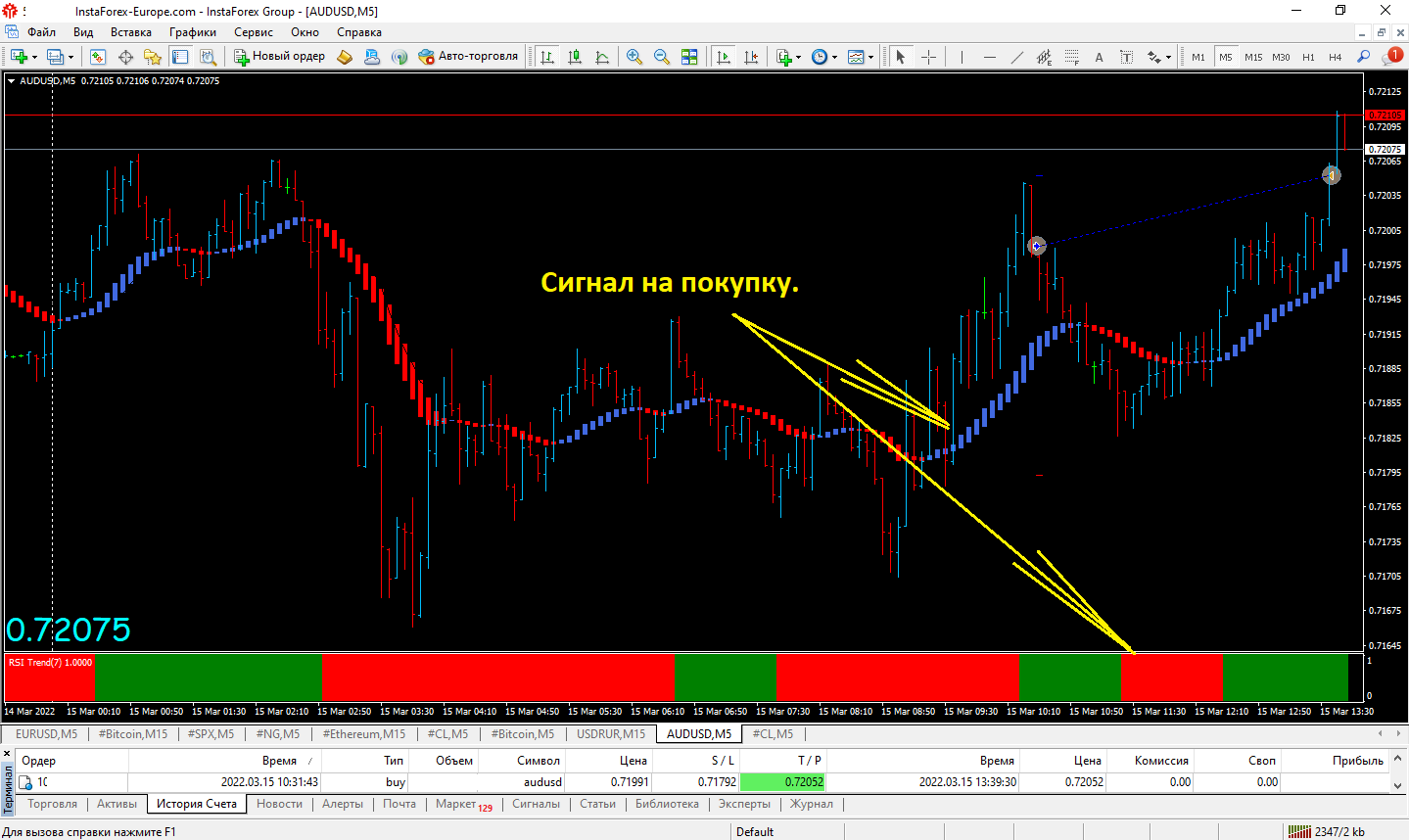Switch timeframe to M15
This screenshot has height=840, width=1409.
(x=1253, y=57)
